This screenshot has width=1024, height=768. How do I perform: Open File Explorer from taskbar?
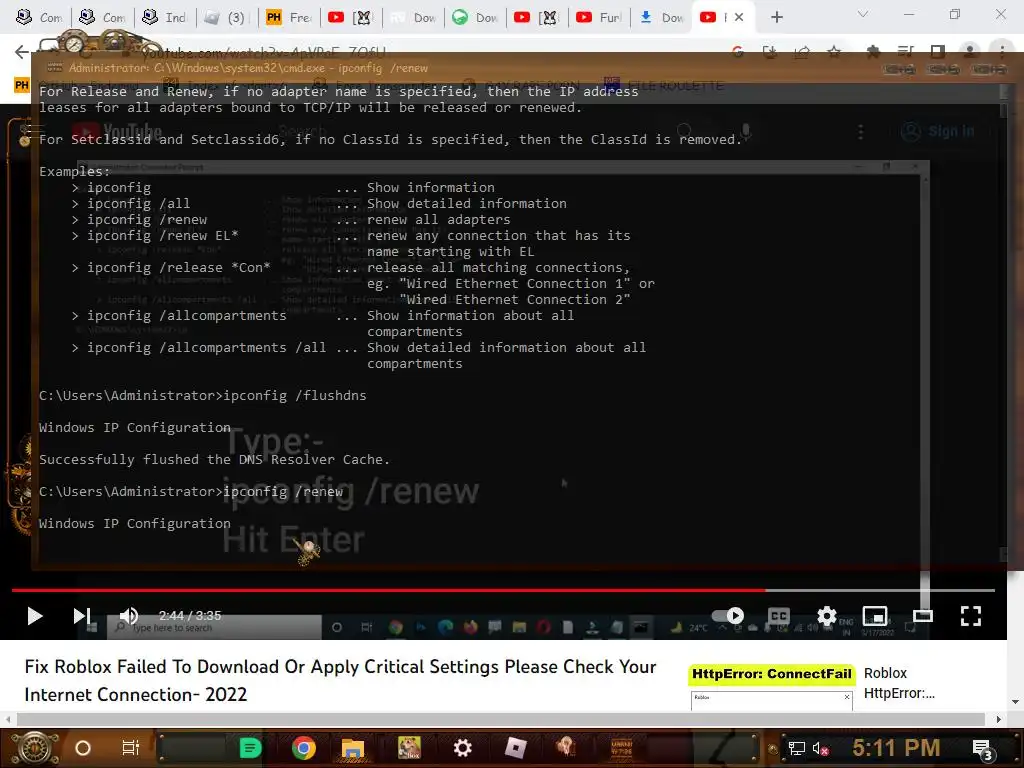[x=353, y=748]
